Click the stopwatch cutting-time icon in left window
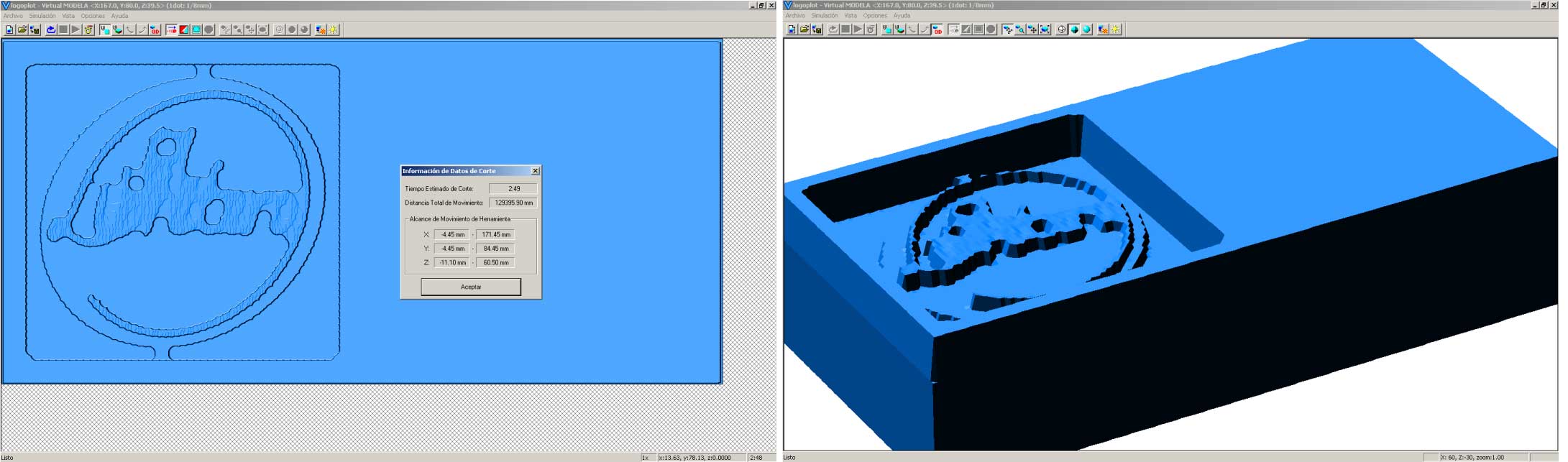 [88, 29]
